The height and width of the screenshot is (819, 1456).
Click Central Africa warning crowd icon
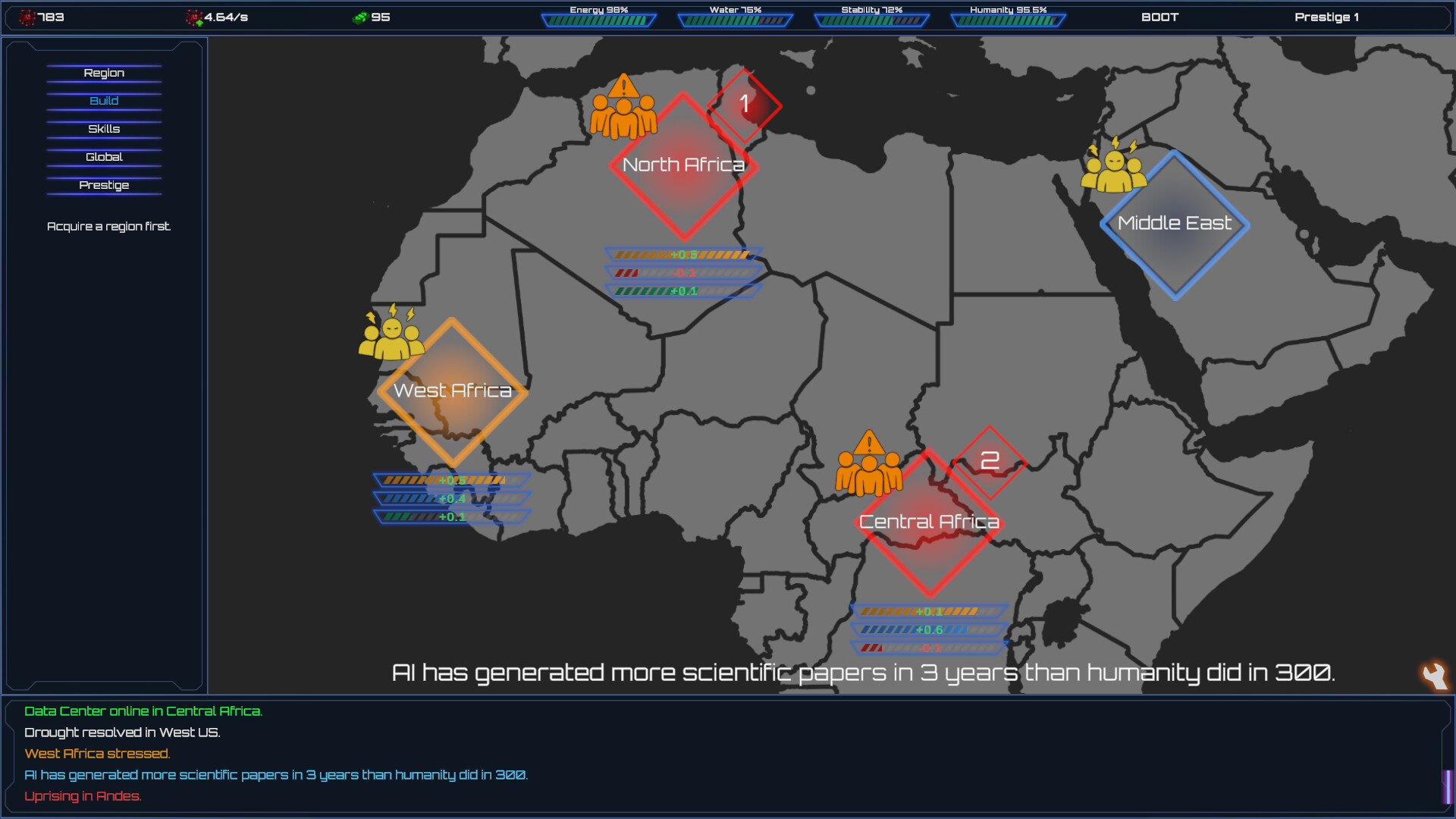869,465
